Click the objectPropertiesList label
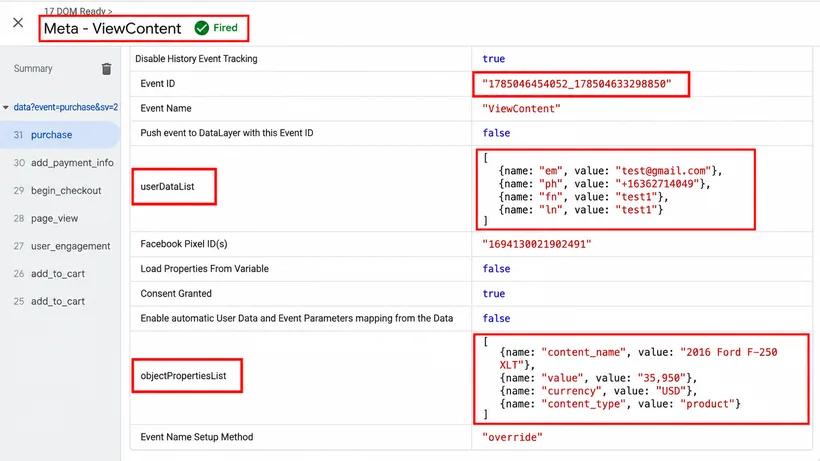This screenshot has height=461, width=820. [x=184, y=375]
